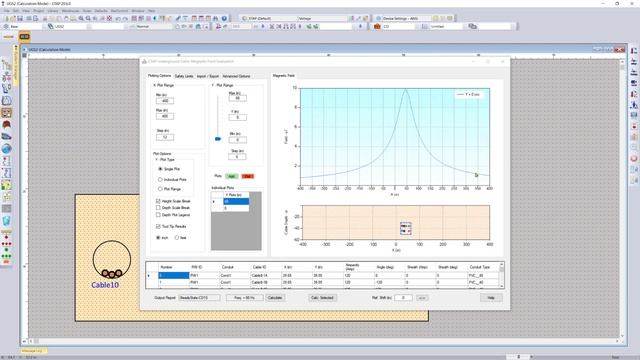The image size is (640, 360).
Task: Click the blue recycle bin sidebar icon
Action: [6, 221]
